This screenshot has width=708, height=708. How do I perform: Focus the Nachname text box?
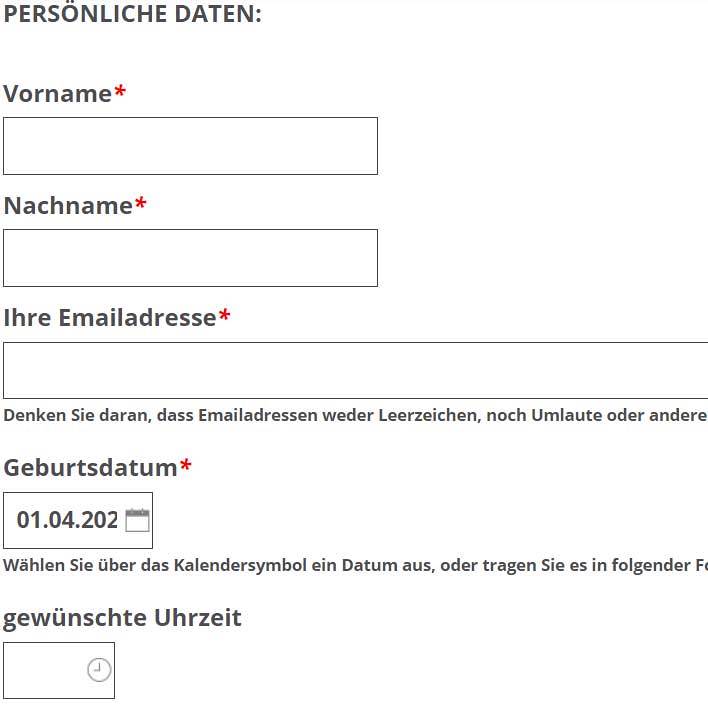click(190, 258)
